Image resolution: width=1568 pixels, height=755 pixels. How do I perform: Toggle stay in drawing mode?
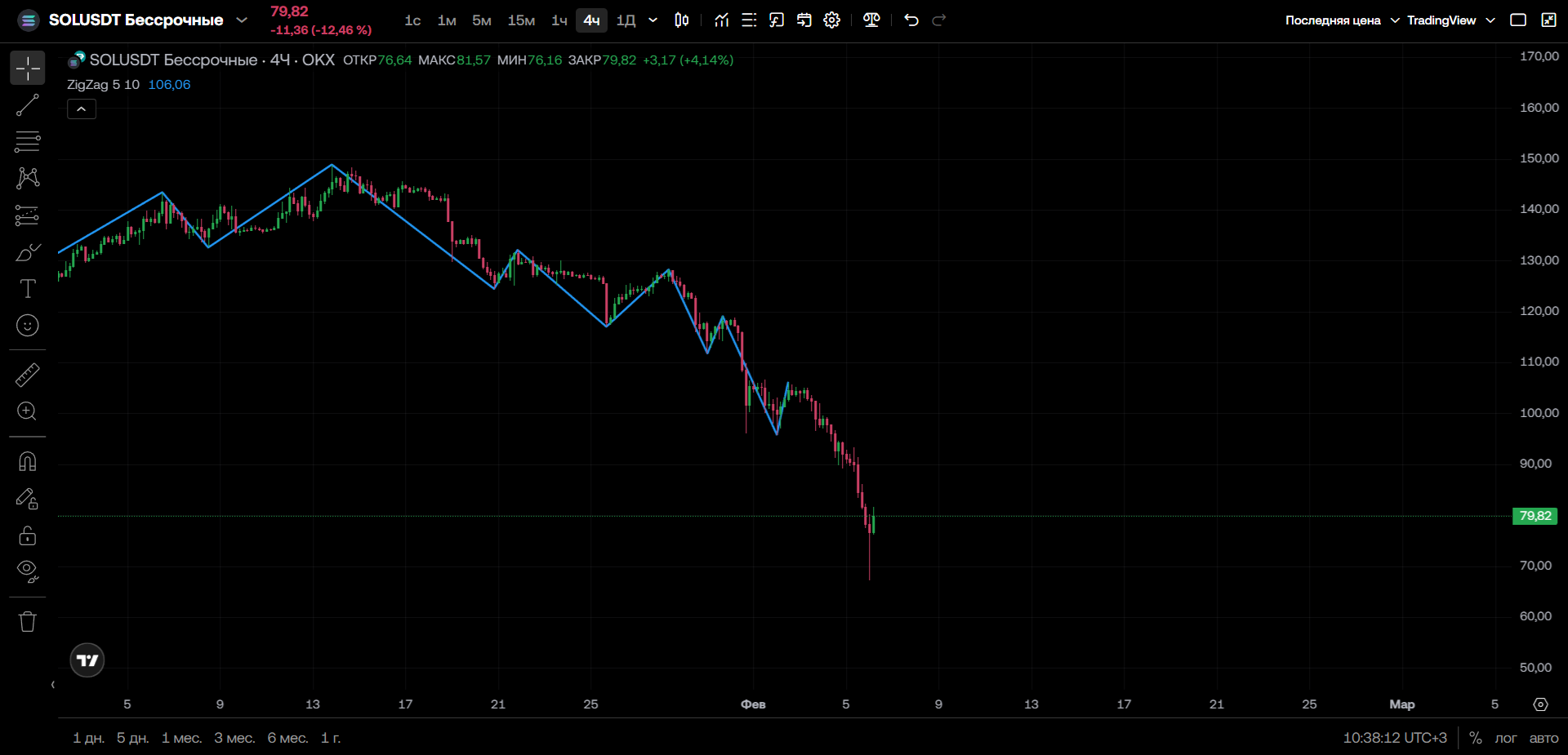click(28, 499)
